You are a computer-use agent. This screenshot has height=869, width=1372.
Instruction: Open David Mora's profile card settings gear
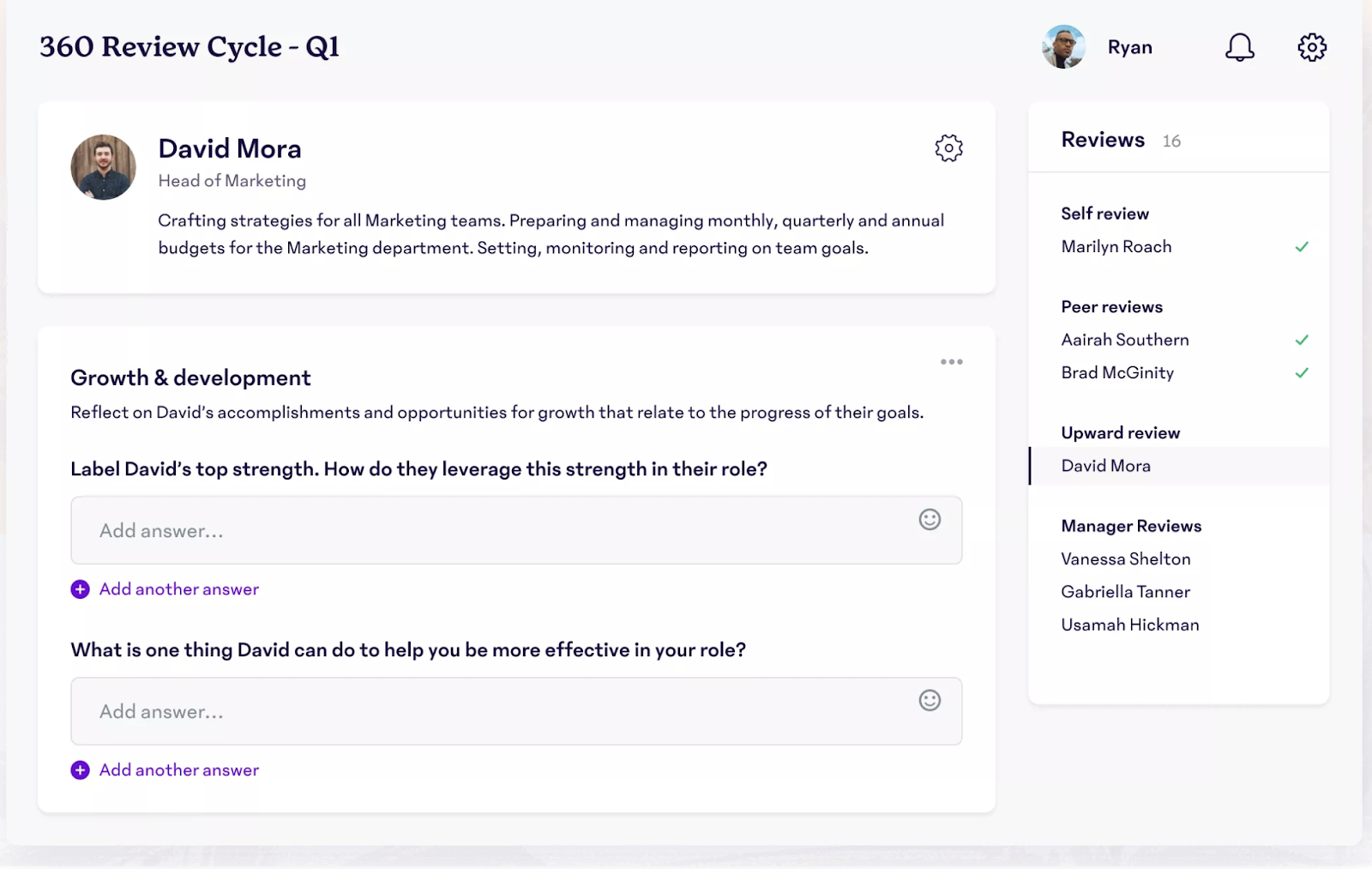[x=948, y=148]
